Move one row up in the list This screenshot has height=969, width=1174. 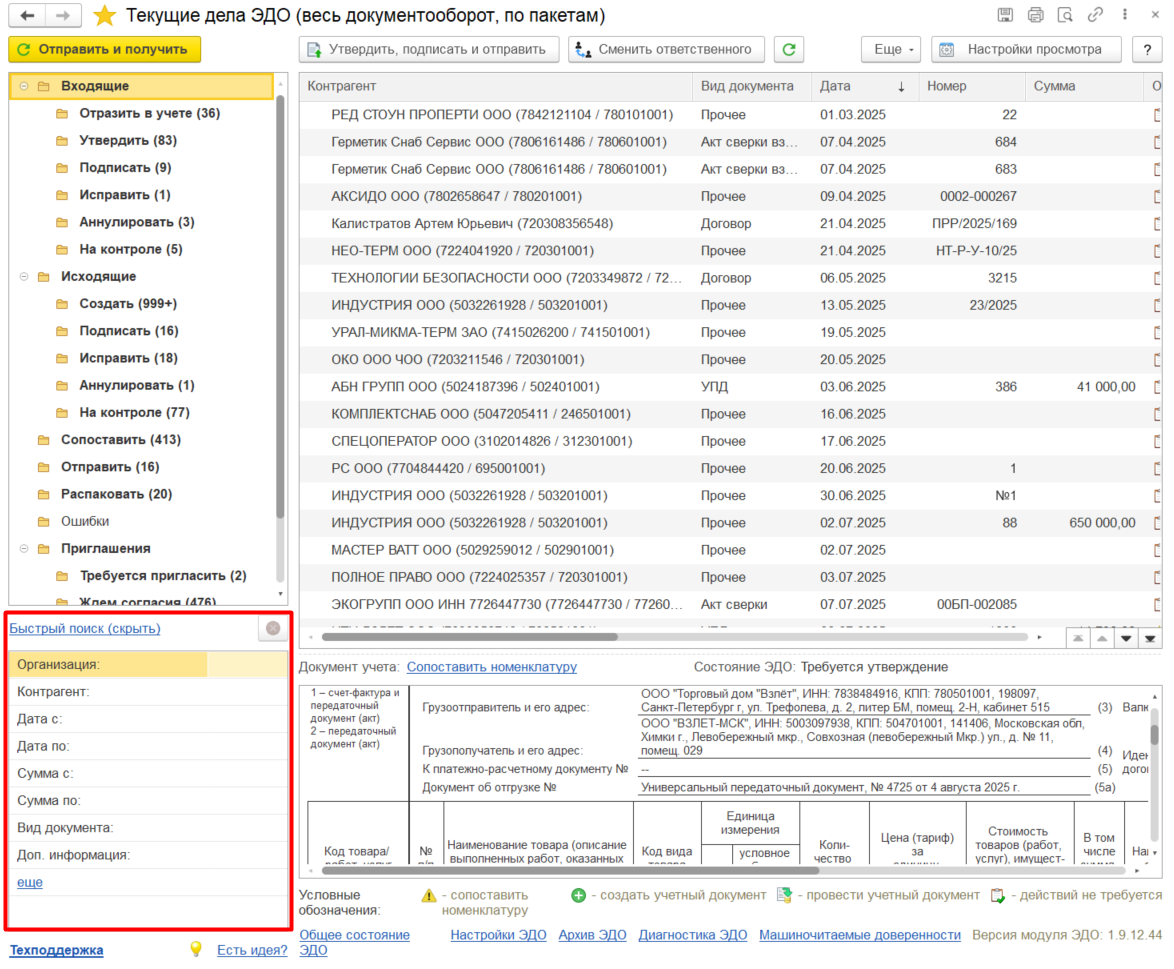coord(1102,638)
